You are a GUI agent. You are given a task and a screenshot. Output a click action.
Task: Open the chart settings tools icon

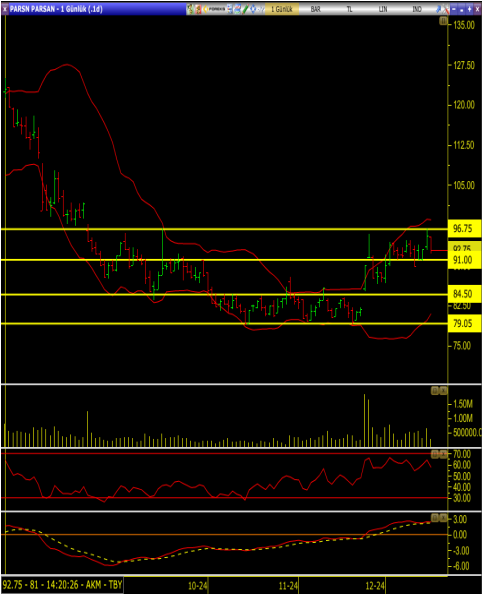point(446,9)
